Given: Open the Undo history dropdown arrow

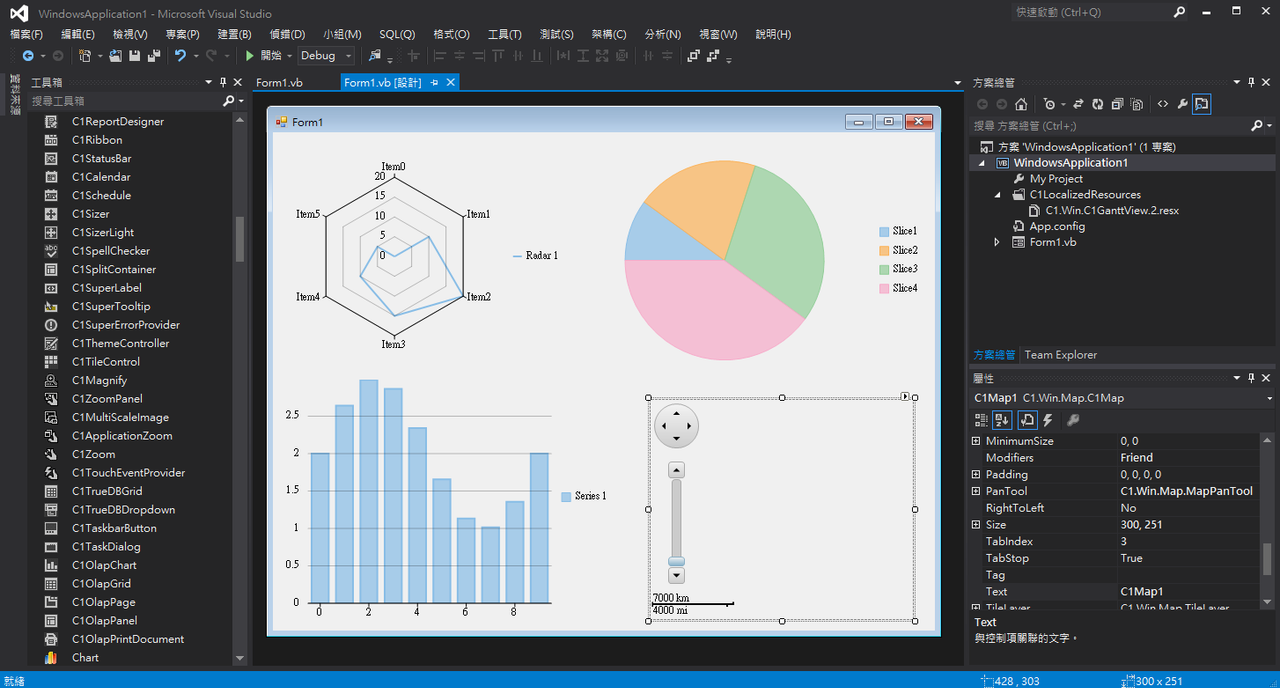Looking at the screenshot, I should pyautogui.click(x=196, y=56).
